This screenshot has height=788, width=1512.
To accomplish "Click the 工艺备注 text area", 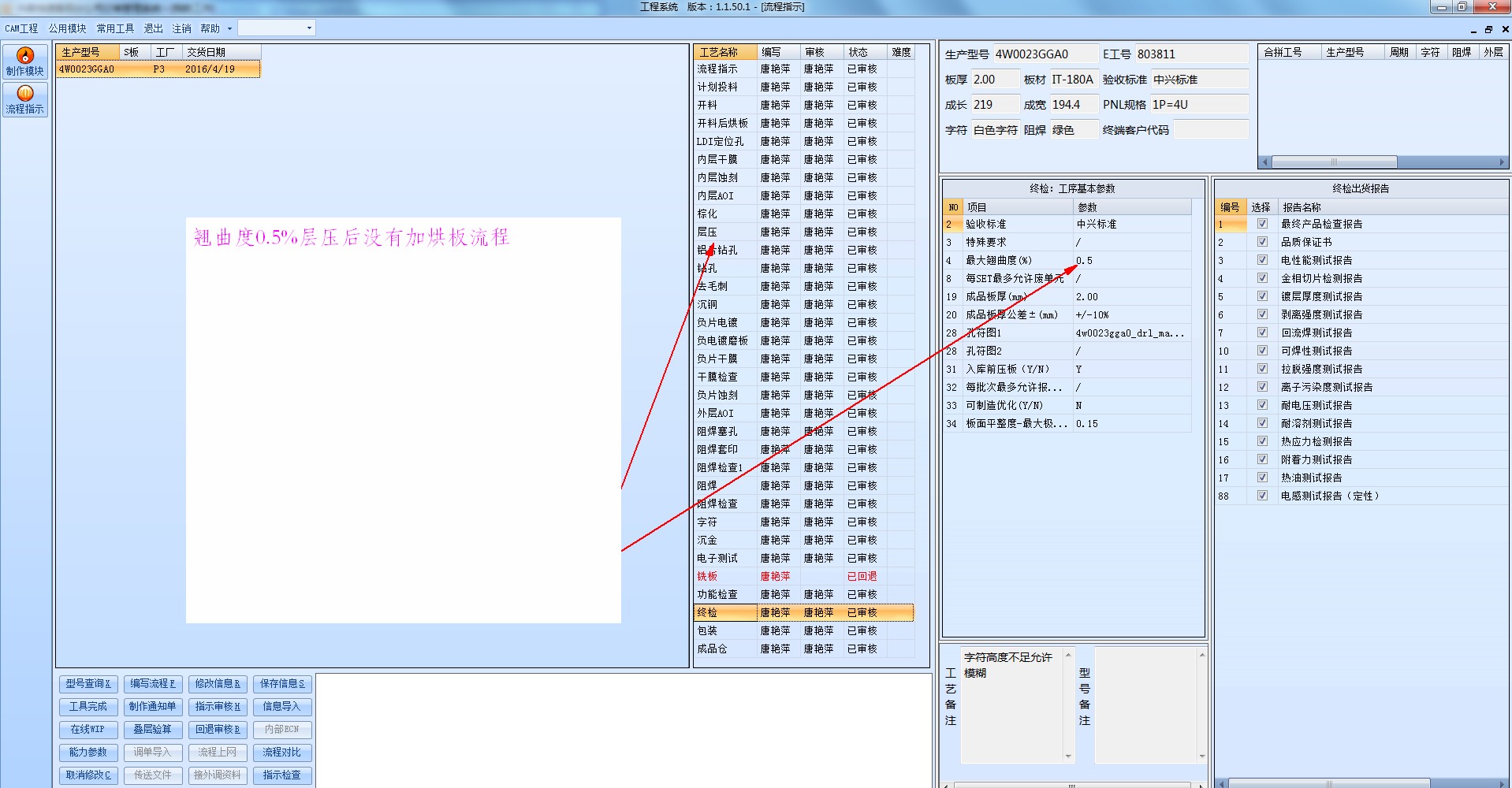I will pos(1011,705).
